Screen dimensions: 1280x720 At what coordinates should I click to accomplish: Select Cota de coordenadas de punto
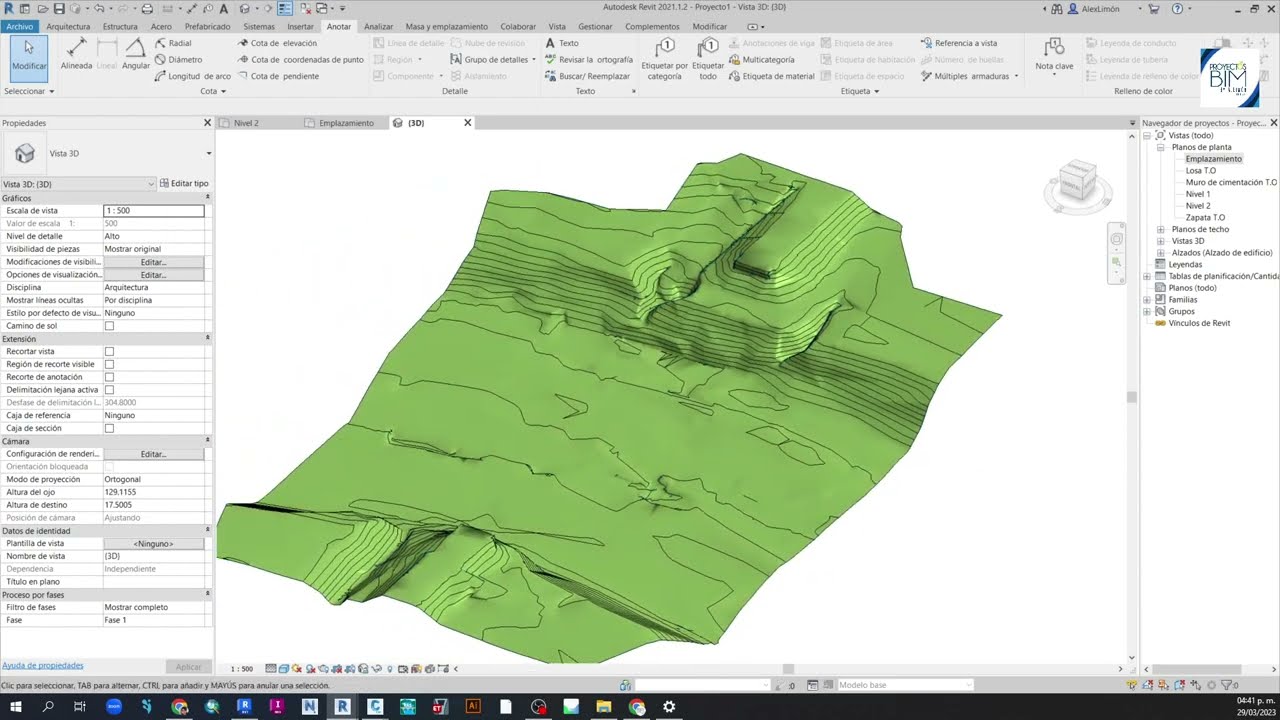tap(300, 59)
